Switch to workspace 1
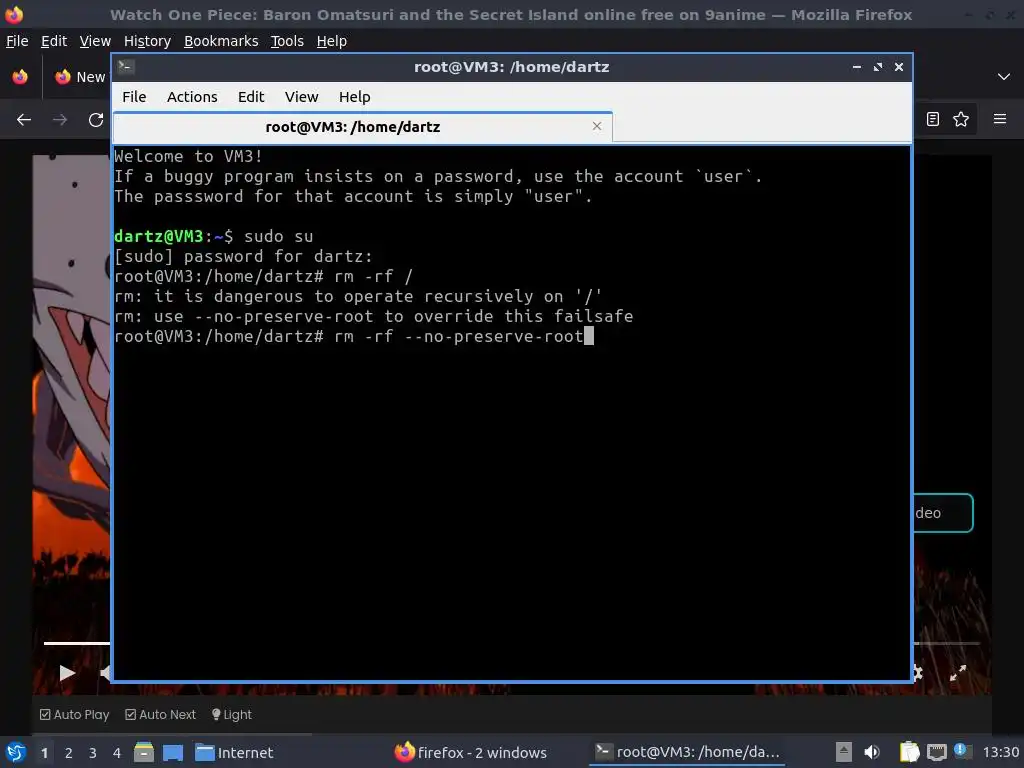 [44, 753]
